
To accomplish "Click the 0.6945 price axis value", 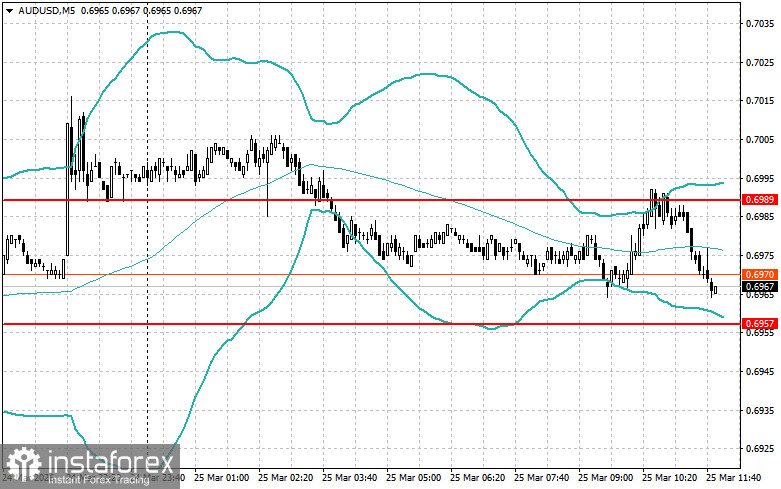I will coord(760,371).
